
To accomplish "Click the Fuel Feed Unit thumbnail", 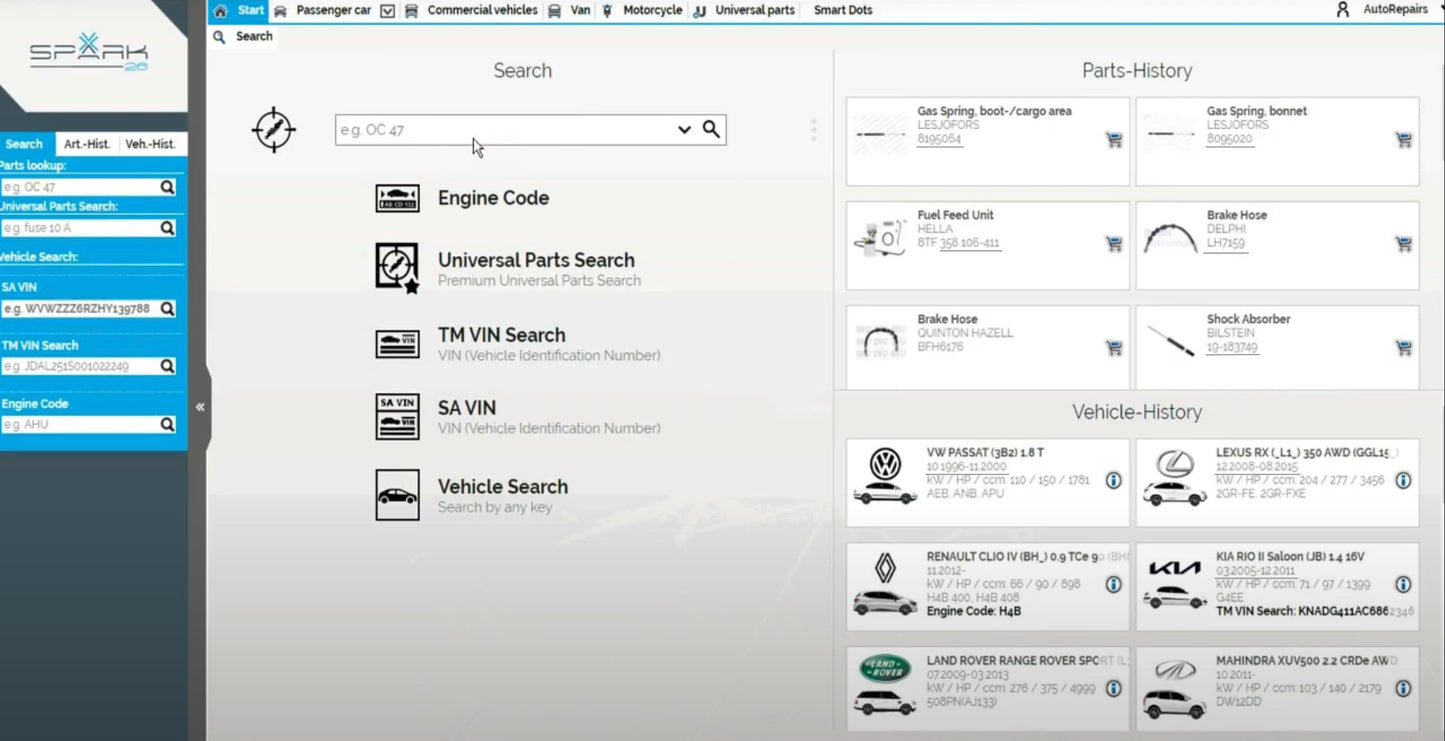I will click(880, 240).
